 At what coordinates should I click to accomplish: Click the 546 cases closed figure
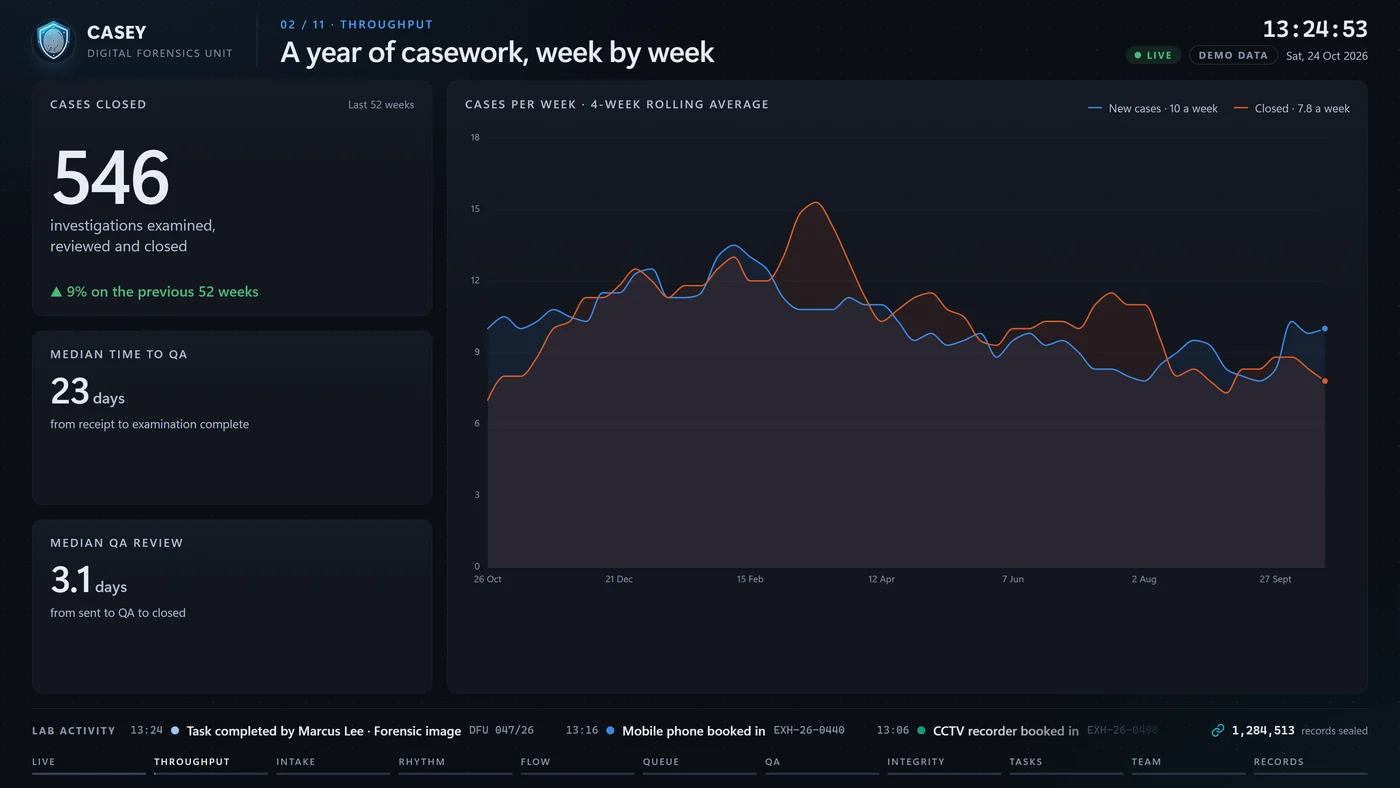pyautogui.click(x=110, y=178)
